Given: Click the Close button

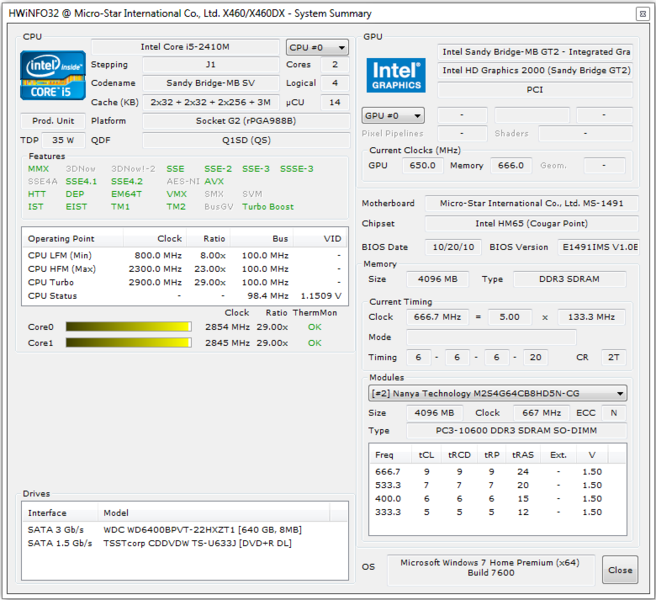Looking at the screenshot, I should (620, 570).
